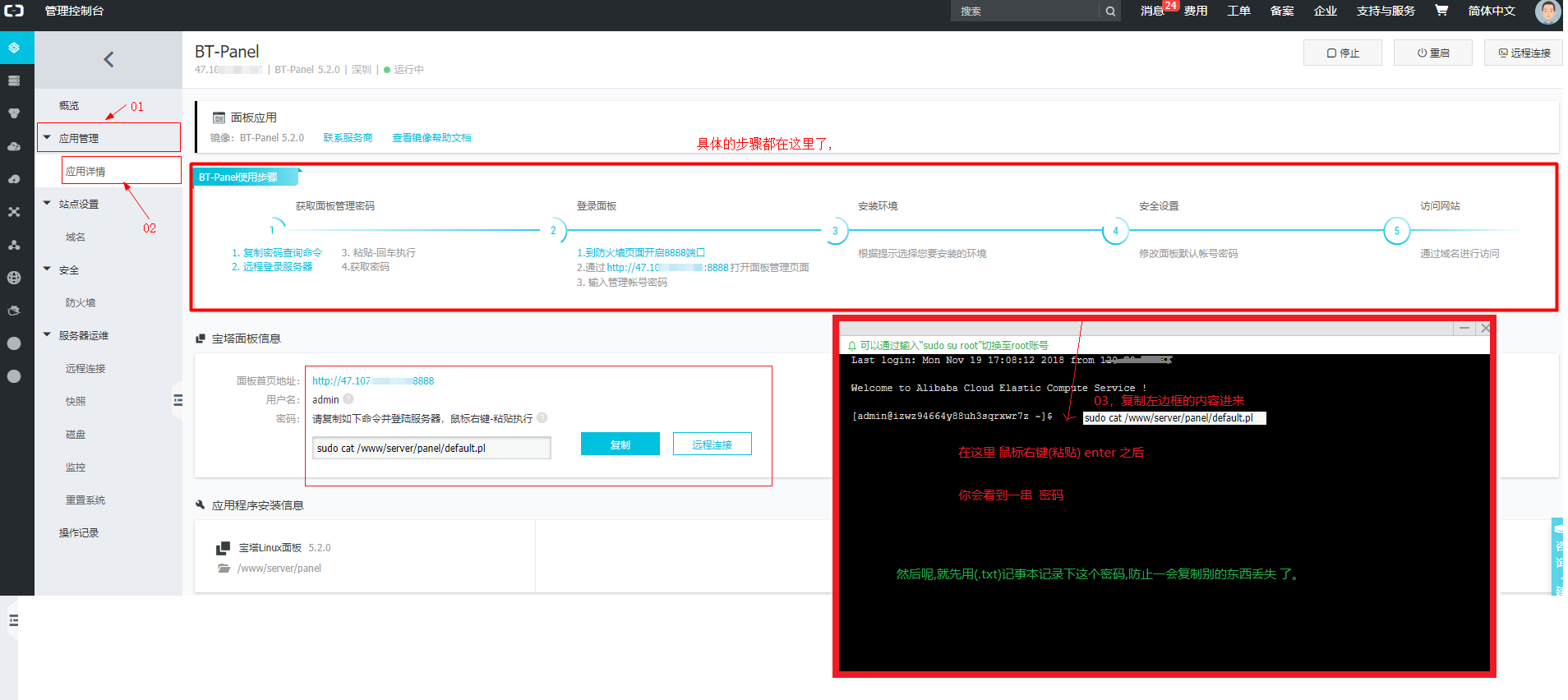Collapse the 安全 section

point(47,269)
